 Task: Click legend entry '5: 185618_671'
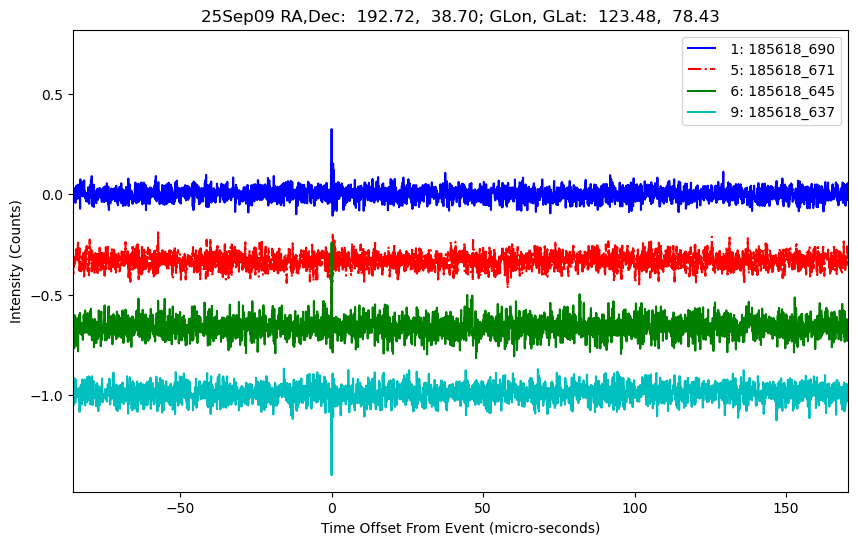point(782,70)
